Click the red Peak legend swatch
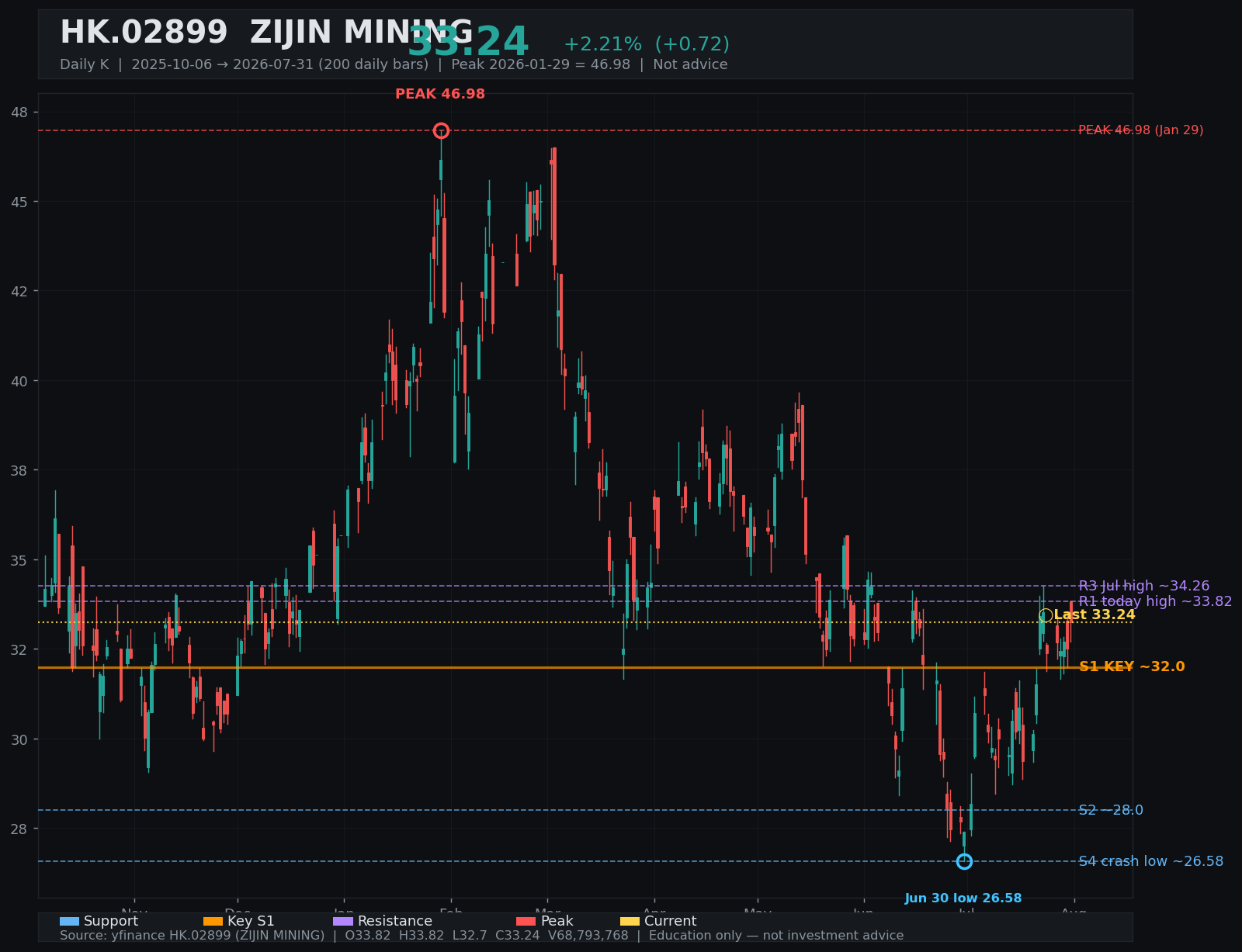This screenshot has height=952, width=1242. pos(526,921)
